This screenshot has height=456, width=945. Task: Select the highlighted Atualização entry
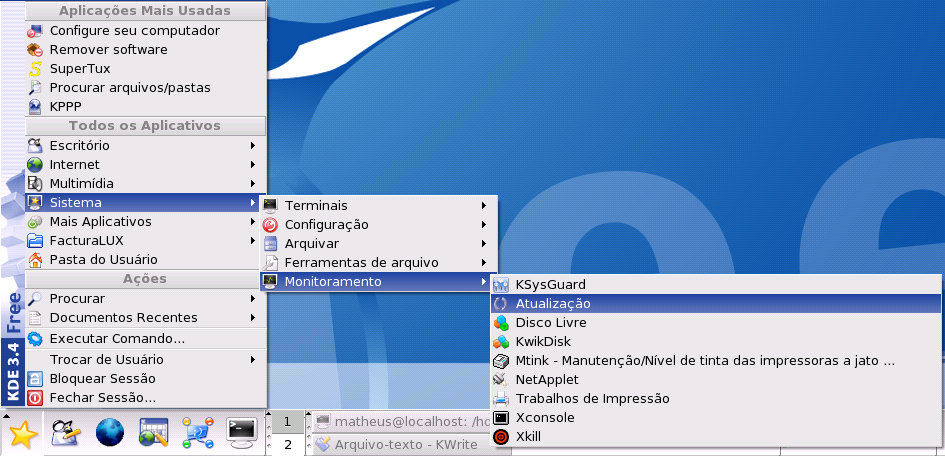tap(716, 304)
